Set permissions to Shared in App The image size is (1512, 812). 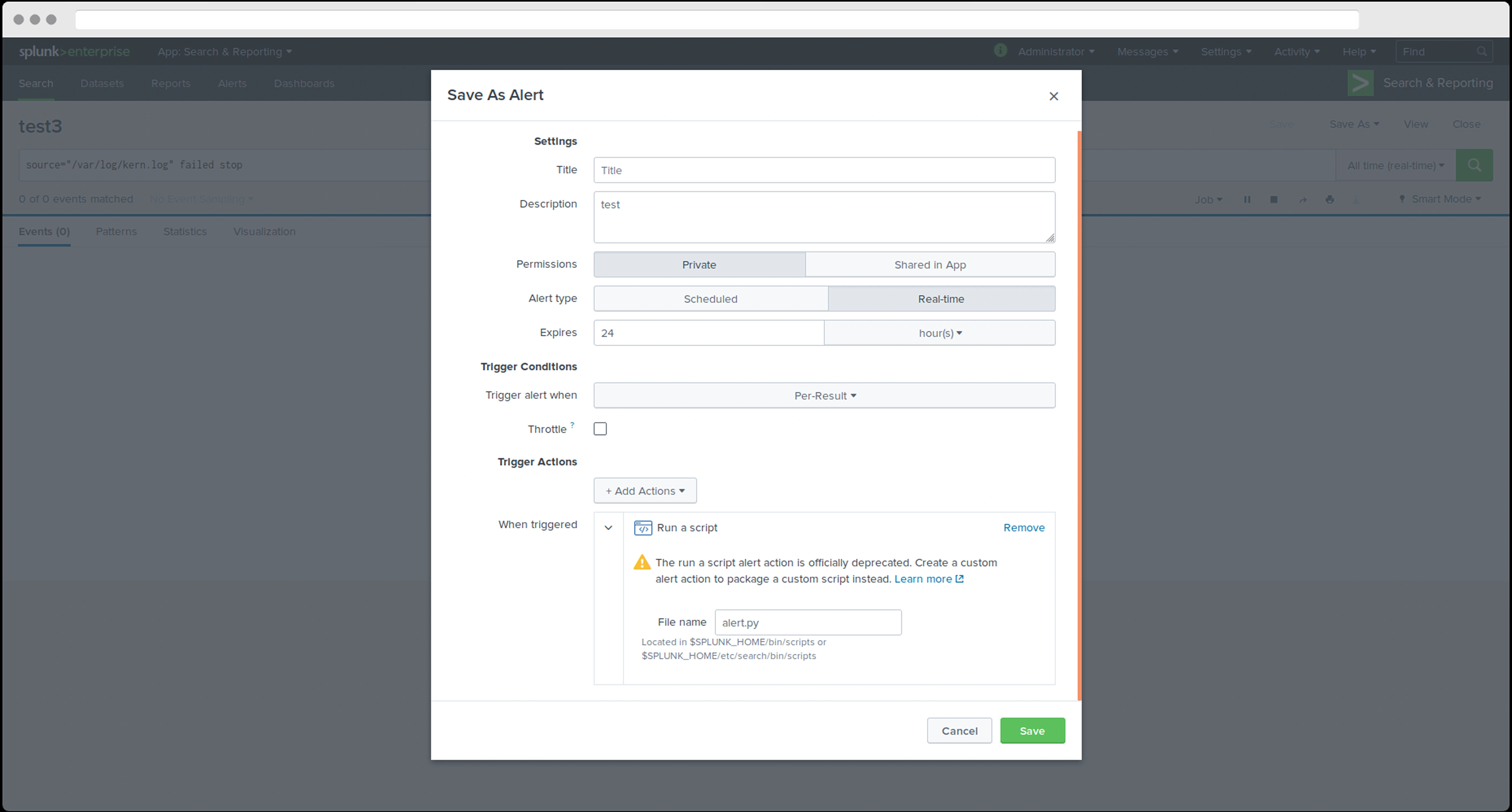click(930, 265)
